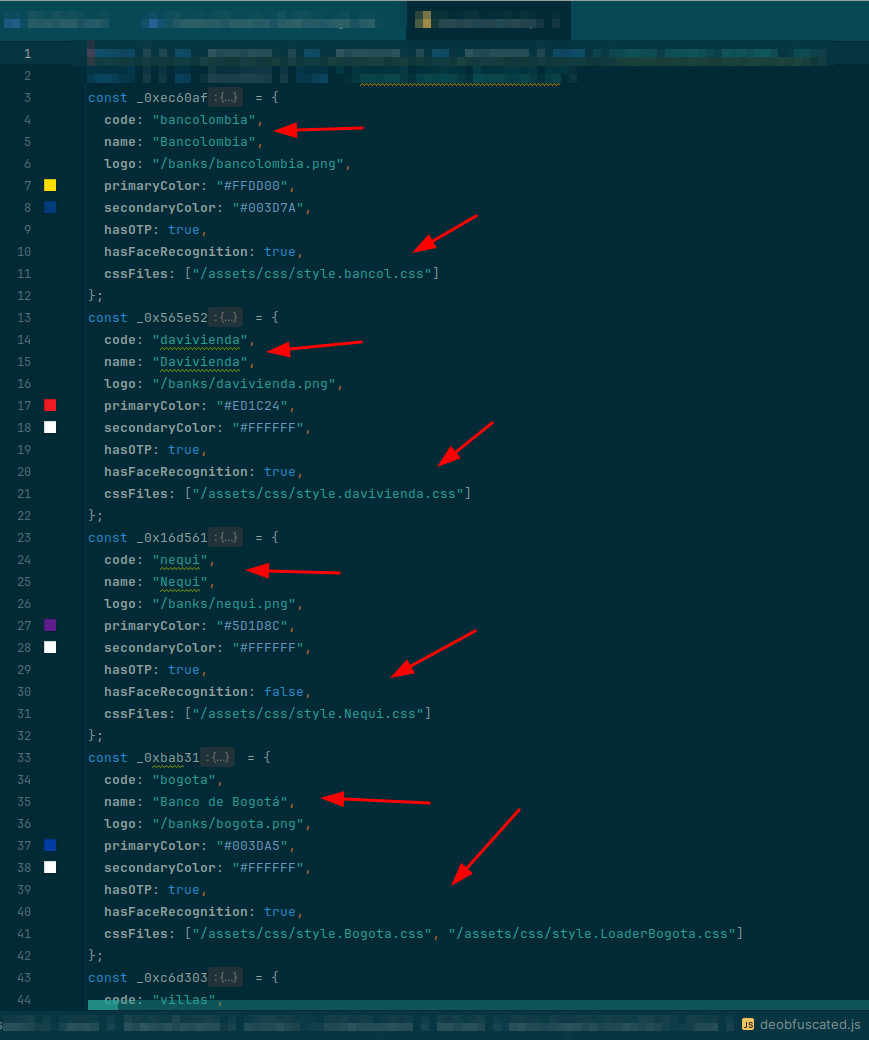Click "/assets/css/style.LoaderBogota.css" string
Image resolution: width=869 pixels, height=1040 pixels.
[592, 934]
